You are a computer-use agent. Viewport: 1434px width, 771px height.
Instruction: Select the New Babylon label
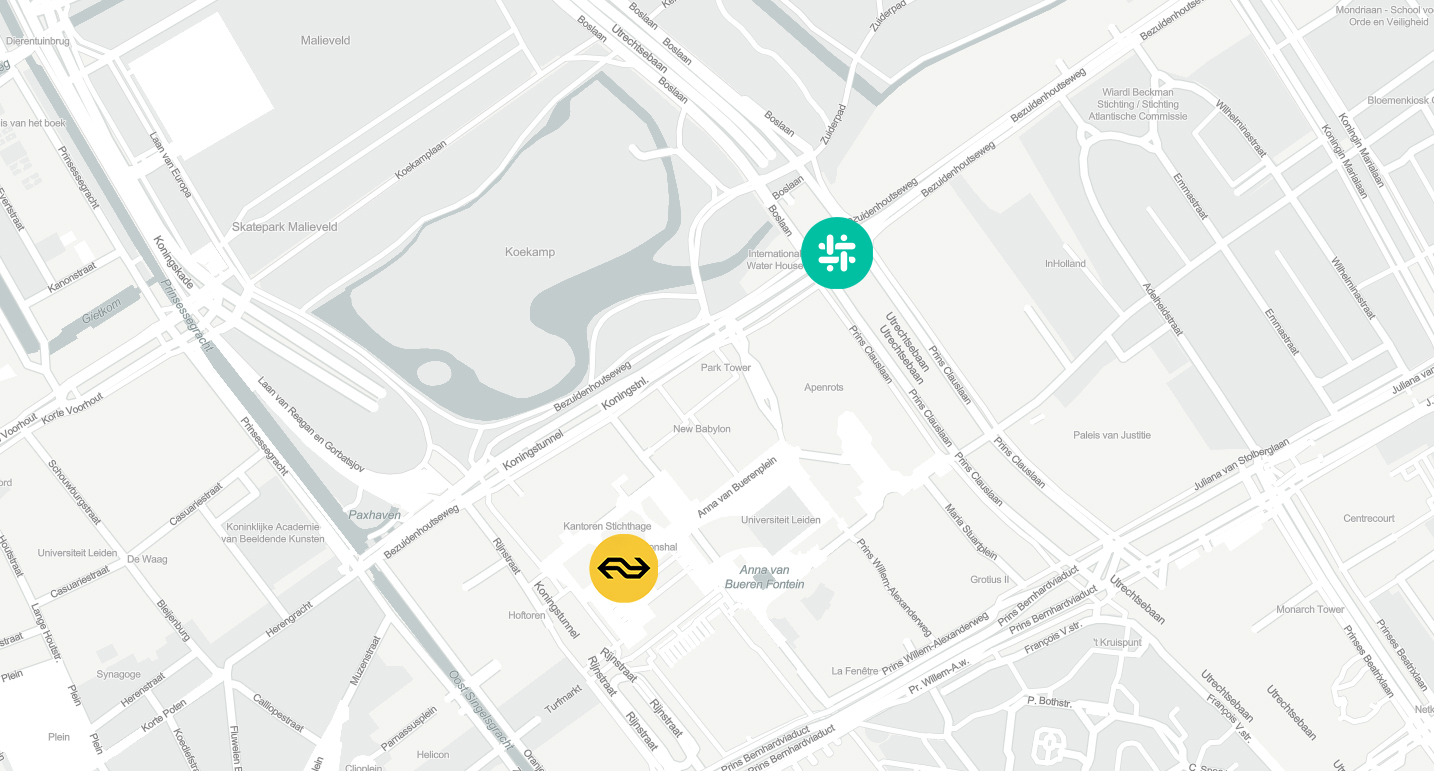[x=702, y=429]
